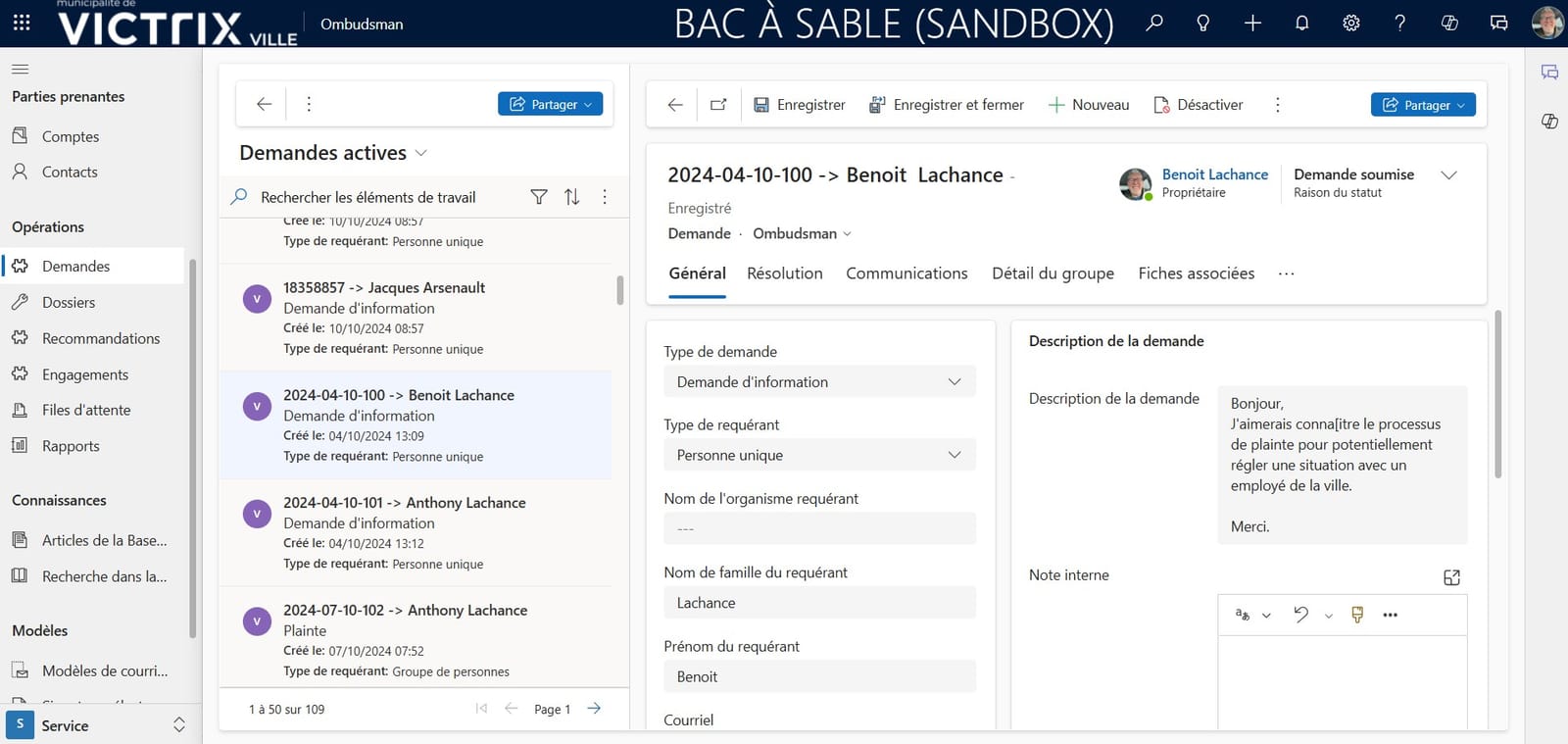1568x744 pixels.
Task: Open the Service area switcher
Action: 98,725
